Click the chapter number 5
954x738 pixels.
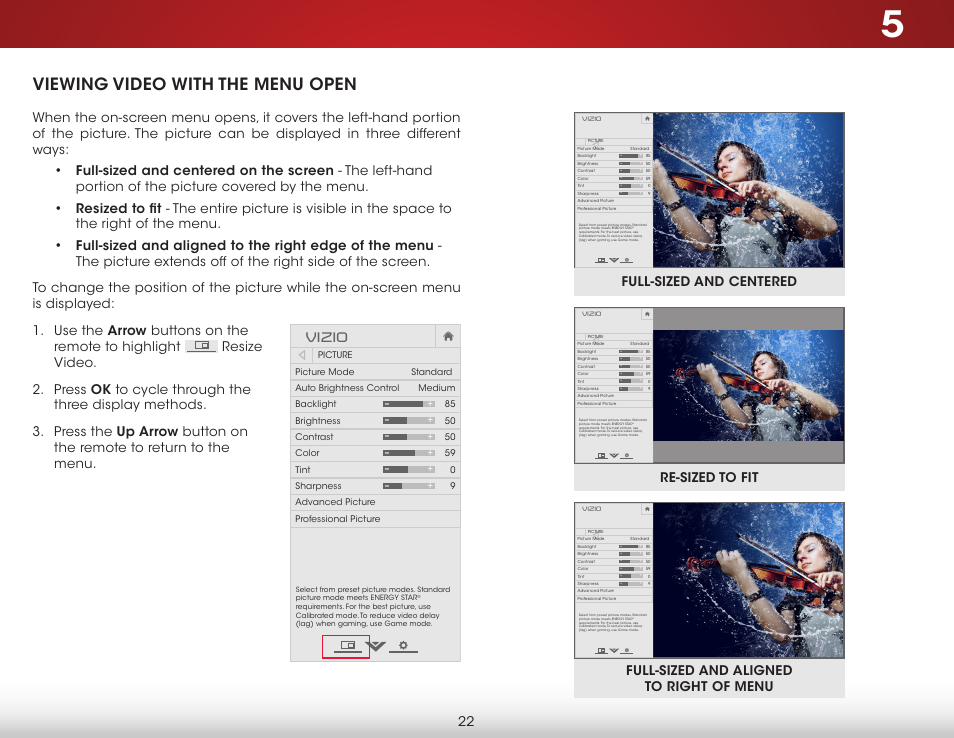(892, 24)
